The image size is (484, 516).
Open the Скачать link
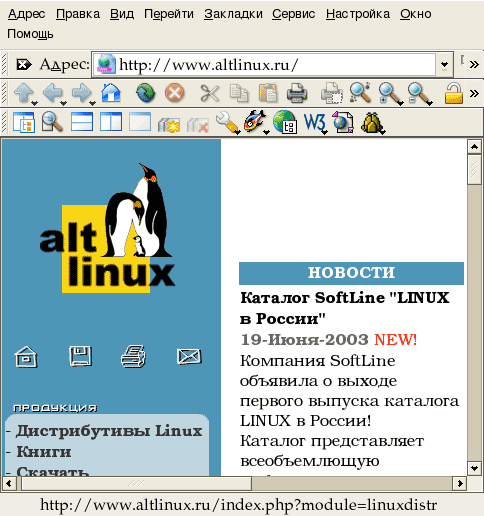pos(53,471)
